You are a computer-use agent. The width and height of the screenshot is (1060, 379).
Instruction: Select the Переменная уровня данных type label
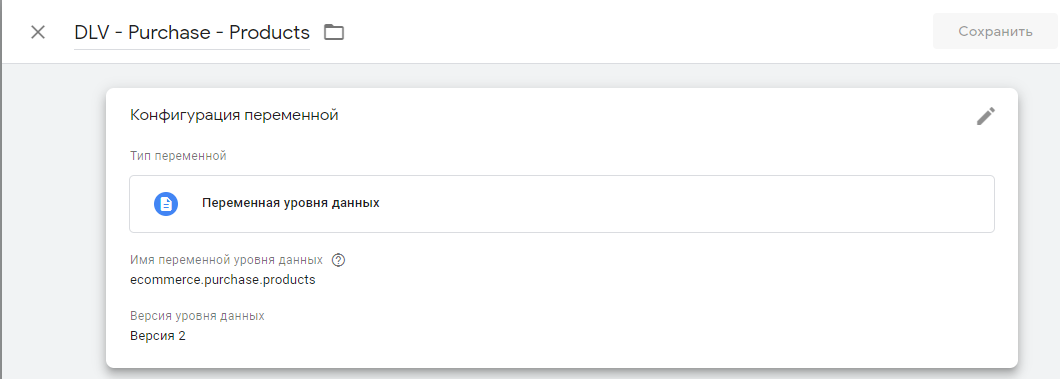[x=291, y=203]
